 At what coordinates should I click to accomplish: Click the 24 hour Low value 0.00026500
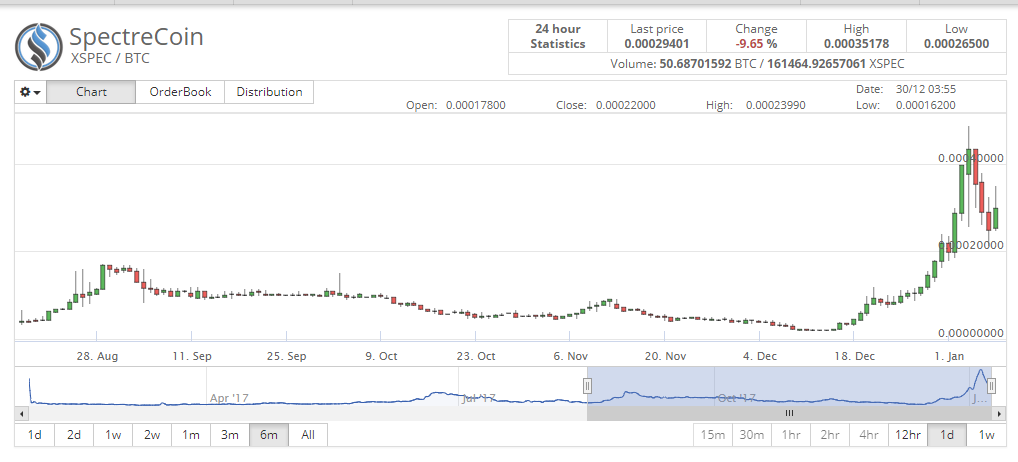(956, 44)
